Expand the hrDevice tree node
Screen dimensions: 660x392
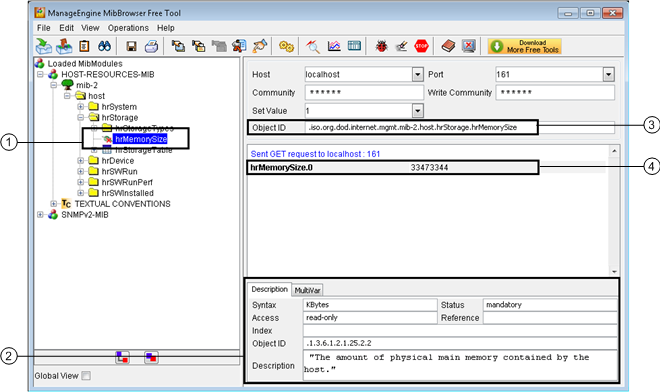pyautogui.click(x=80, y=160)
